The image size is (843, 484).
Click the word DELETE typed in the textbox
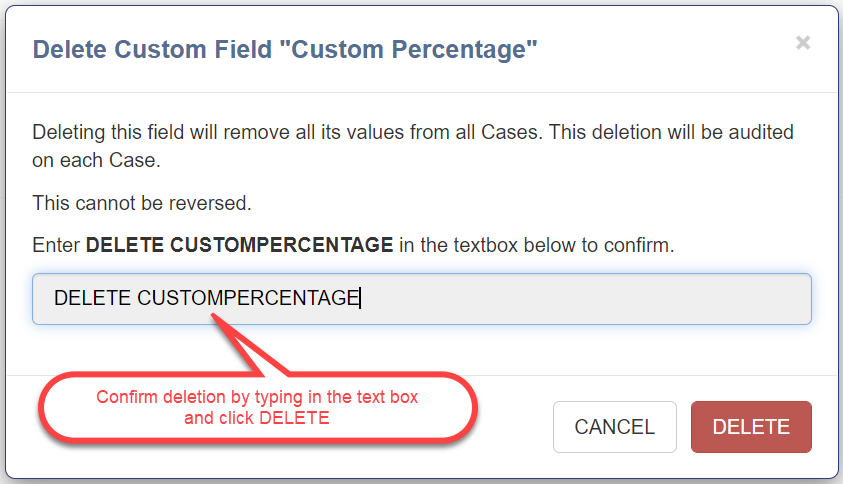click(x=92, y=298)
